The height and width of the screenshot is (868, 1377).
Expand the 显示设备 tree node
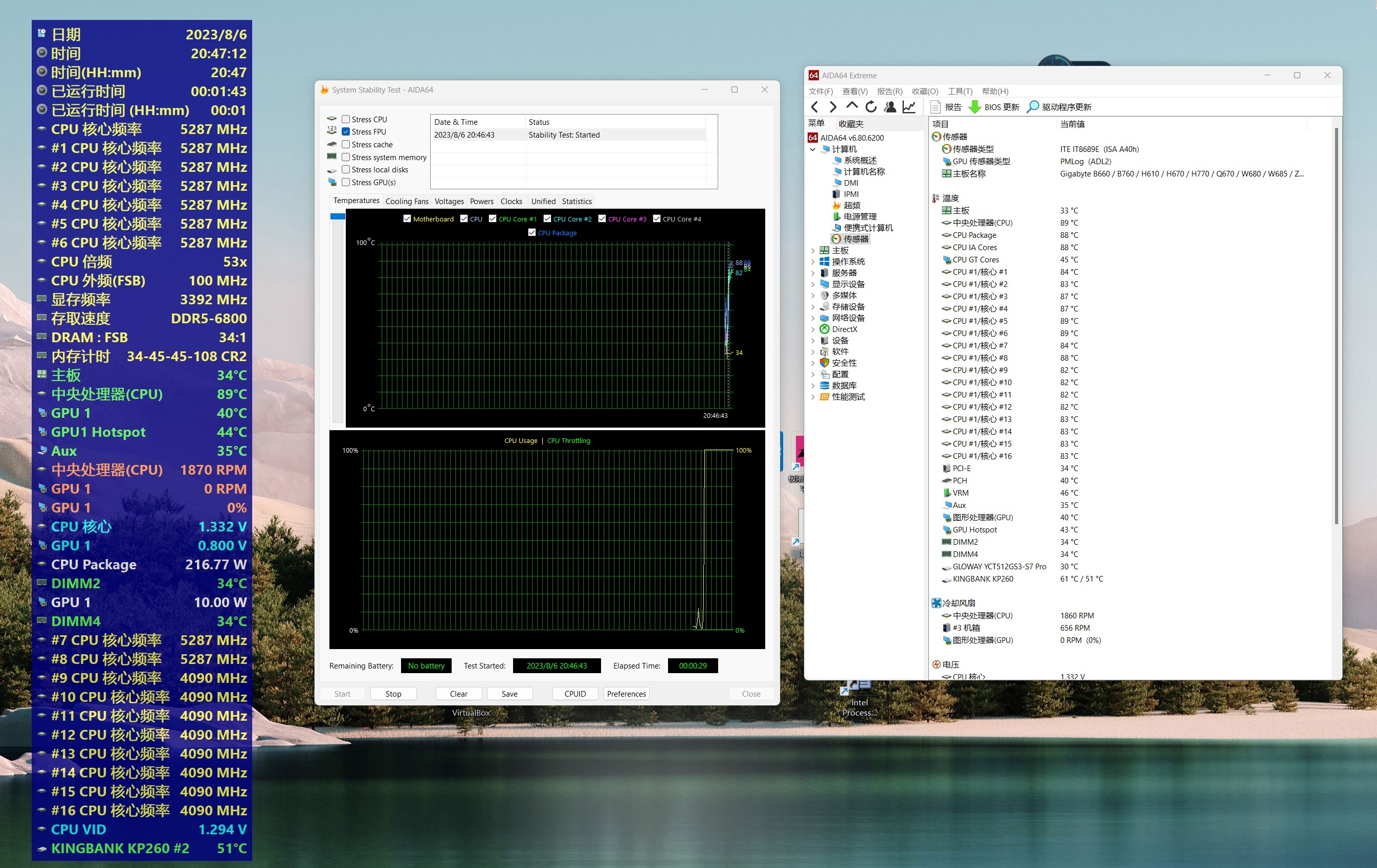(813, 284)
